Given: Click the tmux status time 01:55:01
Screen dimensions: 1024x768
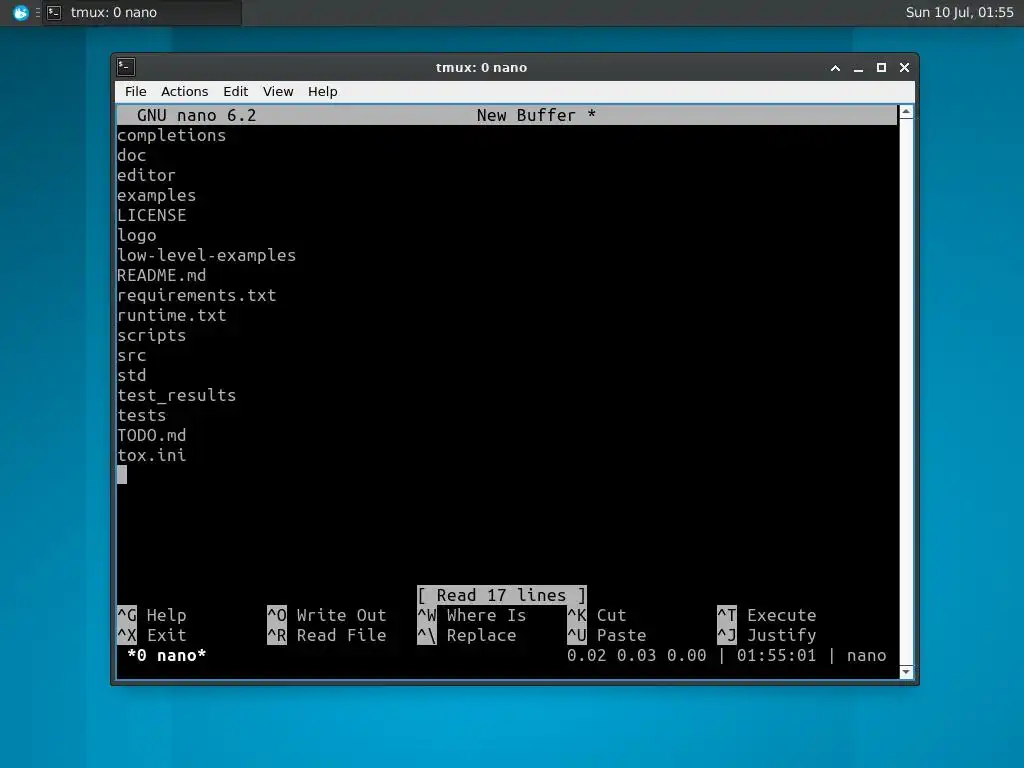Looking at the screenshot, I should point(776,656).
